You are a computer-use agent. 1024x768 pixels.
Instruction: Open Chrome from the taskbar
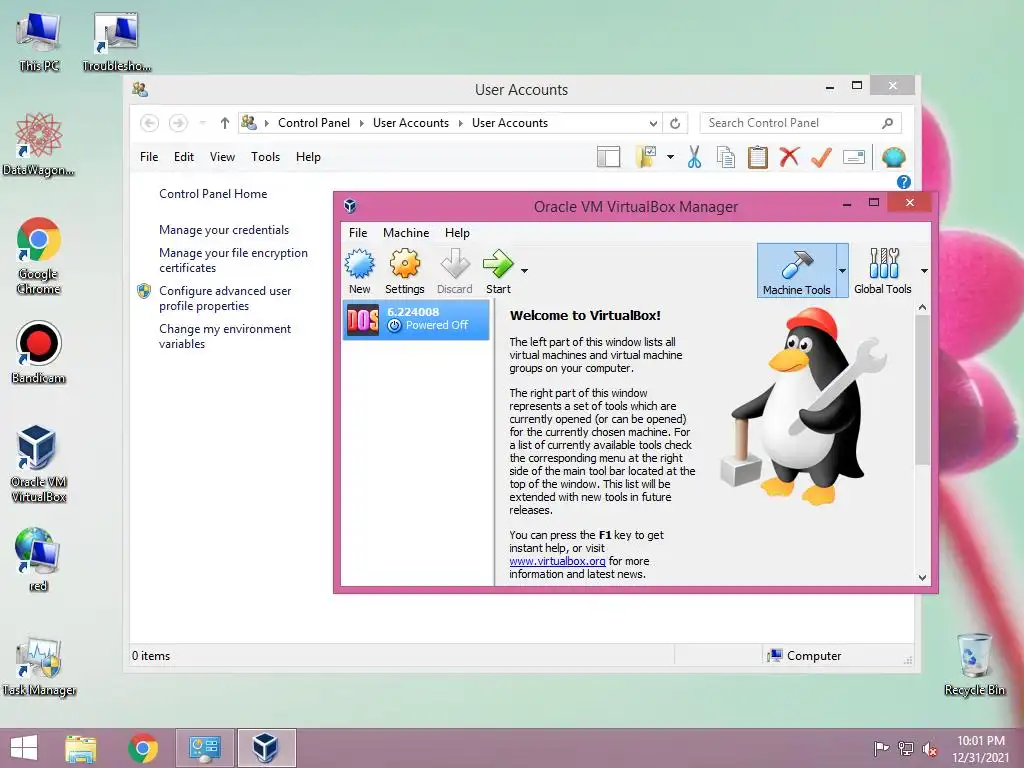click(142, 748)
